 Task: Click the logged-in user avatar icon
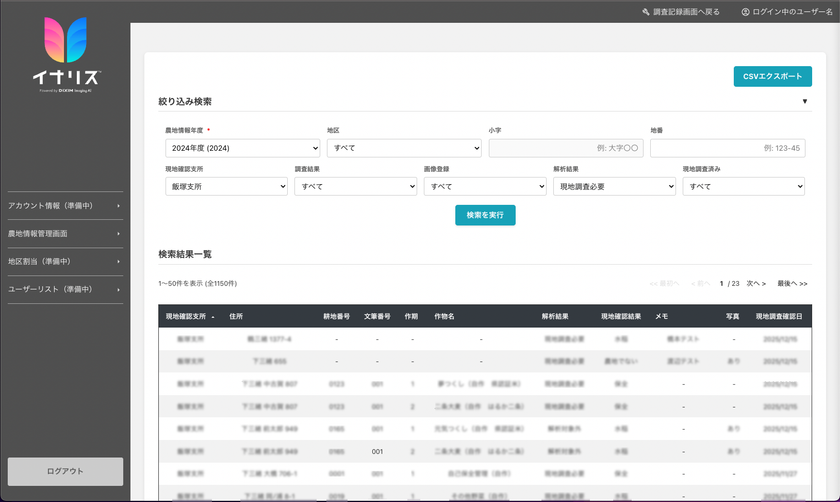[x=745, y=12]
